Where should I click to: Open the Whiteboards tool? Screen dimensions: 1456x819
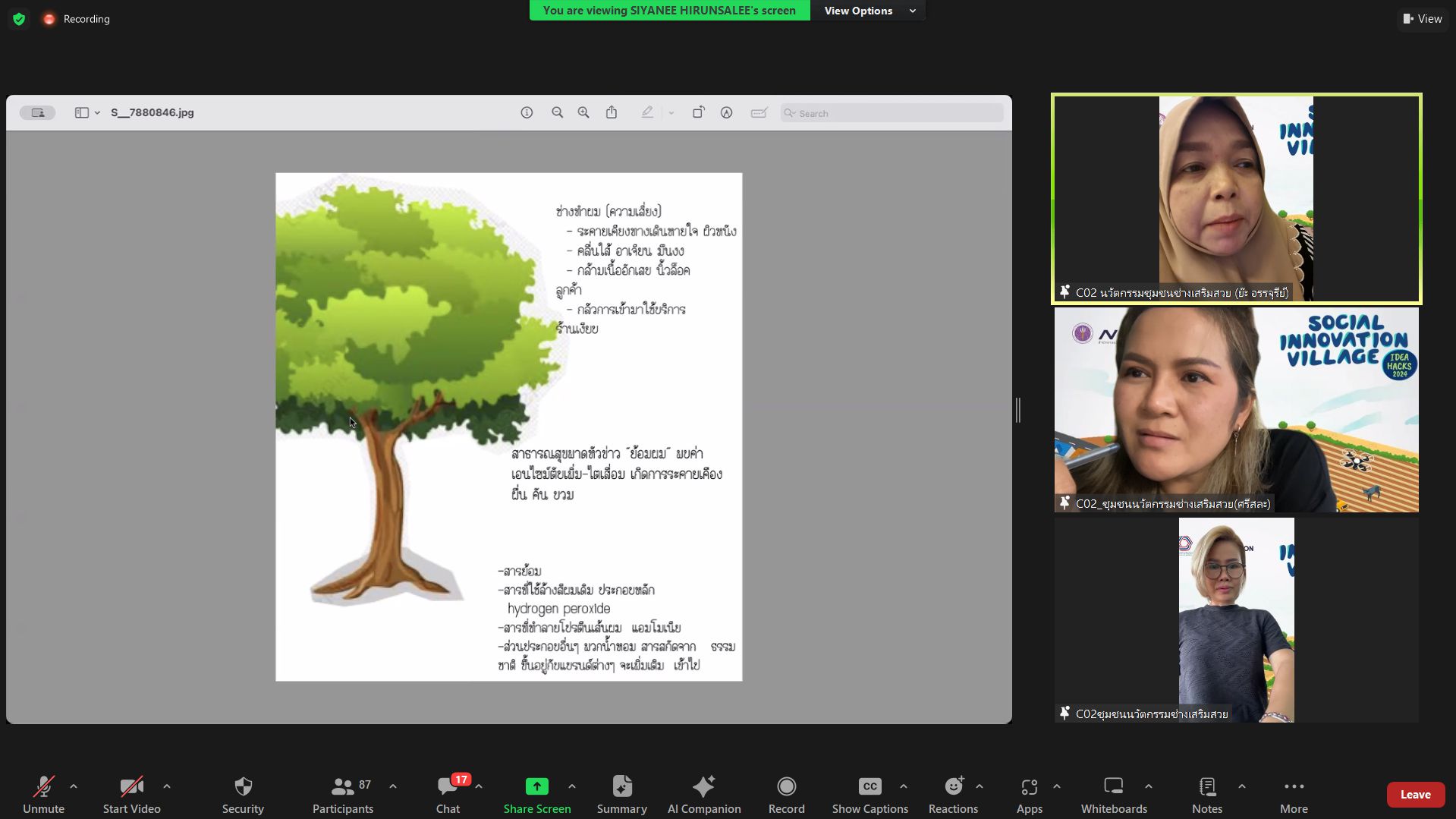point(1113,794)
